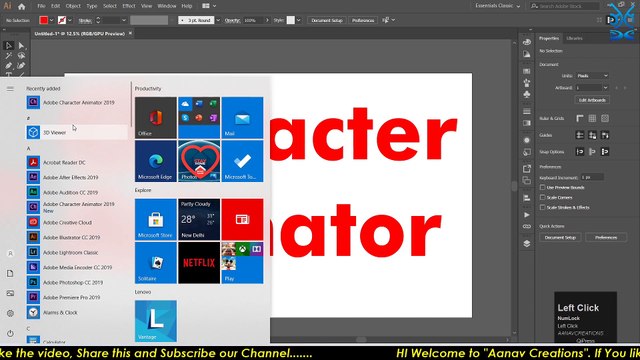
Task: Open the fill color dropdown arrow
Action: (x=51, y=20)
